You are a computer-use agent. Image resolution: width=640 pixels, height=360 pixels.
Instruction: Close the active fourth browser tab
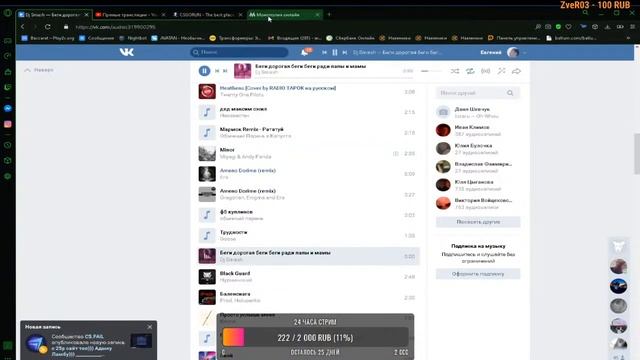318,15
